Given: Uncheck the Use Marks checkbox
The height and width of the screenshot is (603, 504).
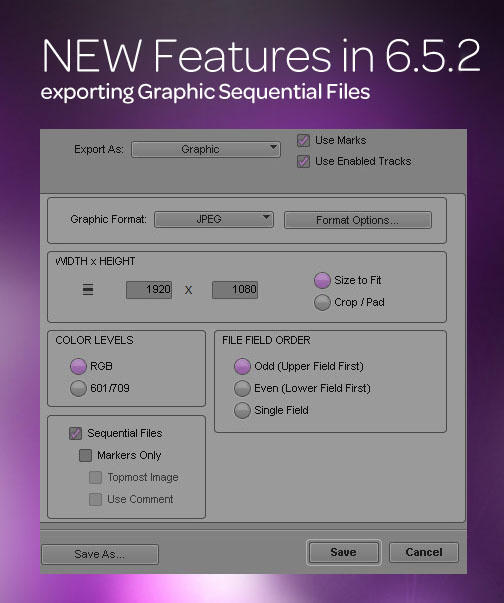Looking at the screenshot, I should (x=303, y=141).
